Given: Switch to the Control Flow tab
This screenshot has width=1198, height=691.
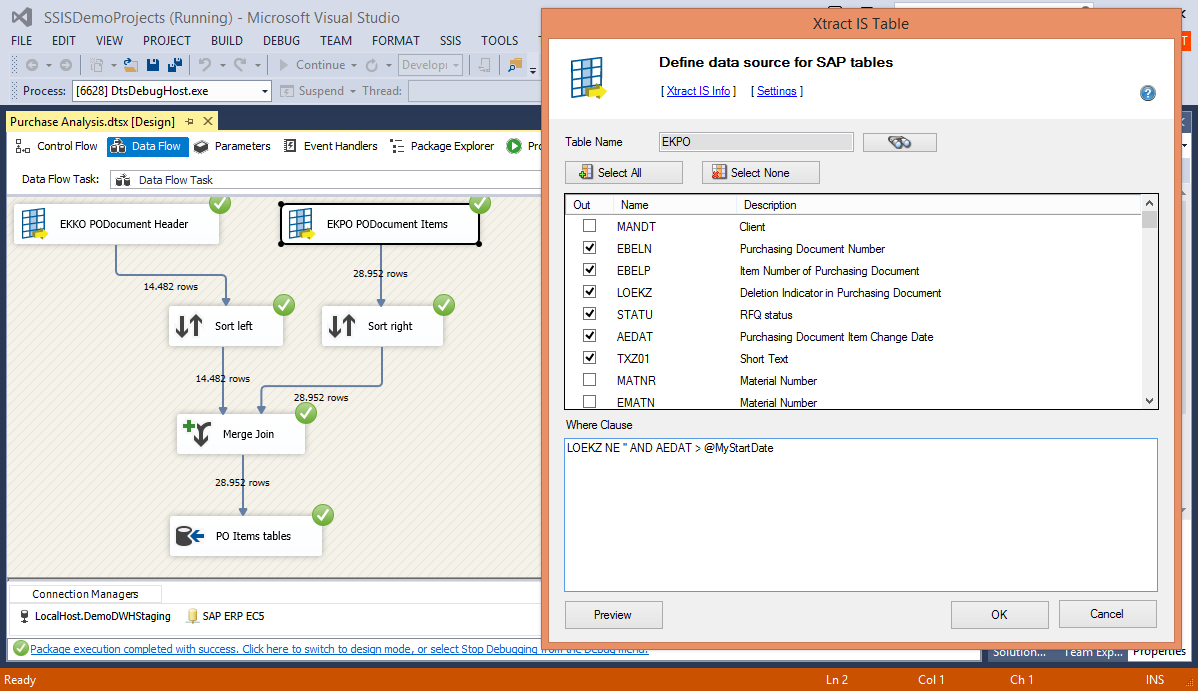Looking at the screenshot, I should pyautogui.click(x=58, y=146).
